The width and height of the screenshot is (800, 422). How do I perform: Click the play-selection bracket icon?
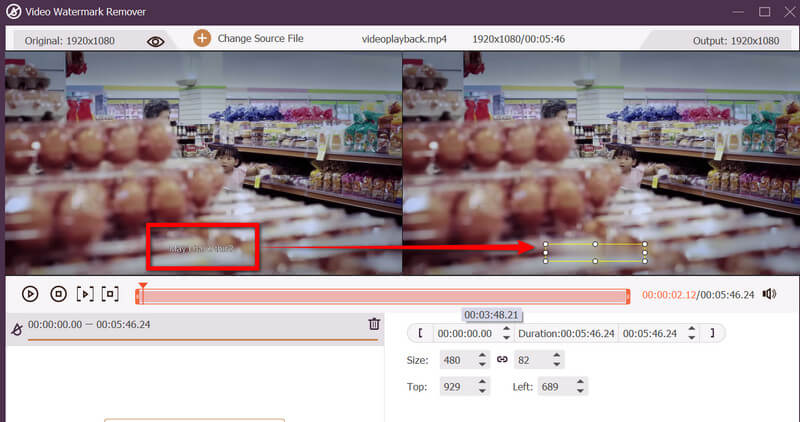111,294
